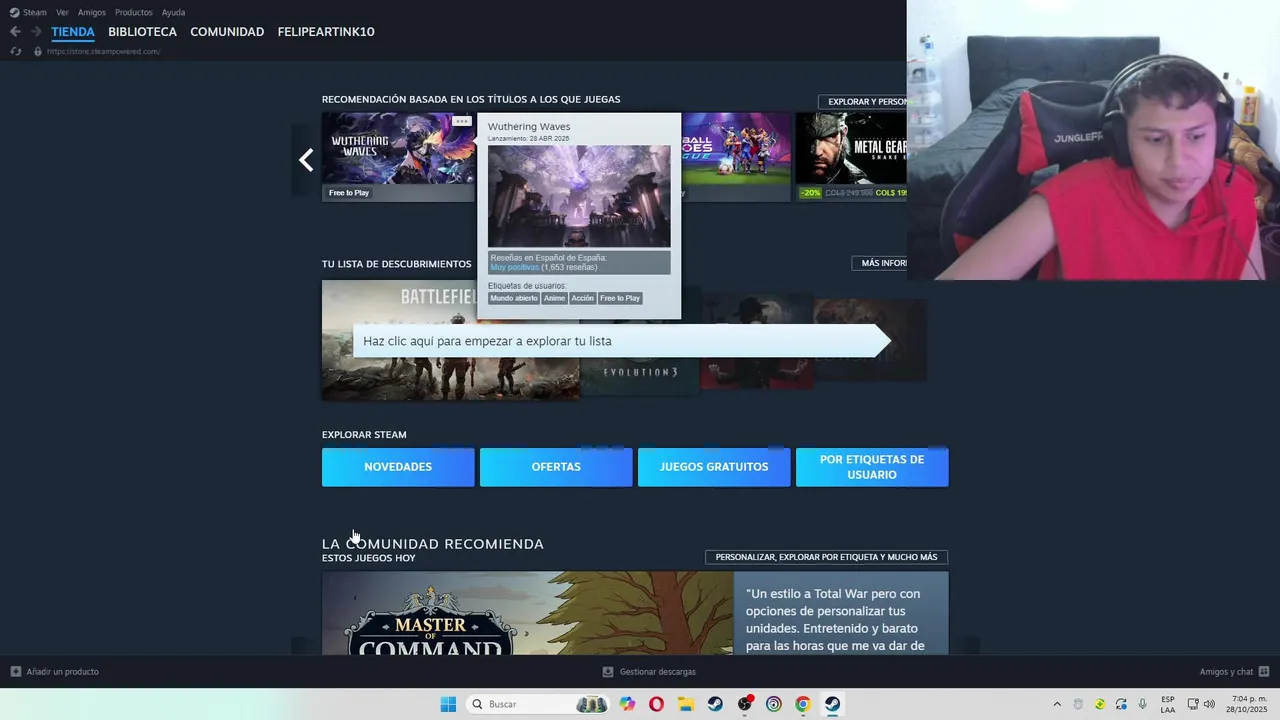Image resolution: width=1280 pixels, height=720 pixels.
Task: Switch to the COMUNIDAD tab
Action: [227, 32]
